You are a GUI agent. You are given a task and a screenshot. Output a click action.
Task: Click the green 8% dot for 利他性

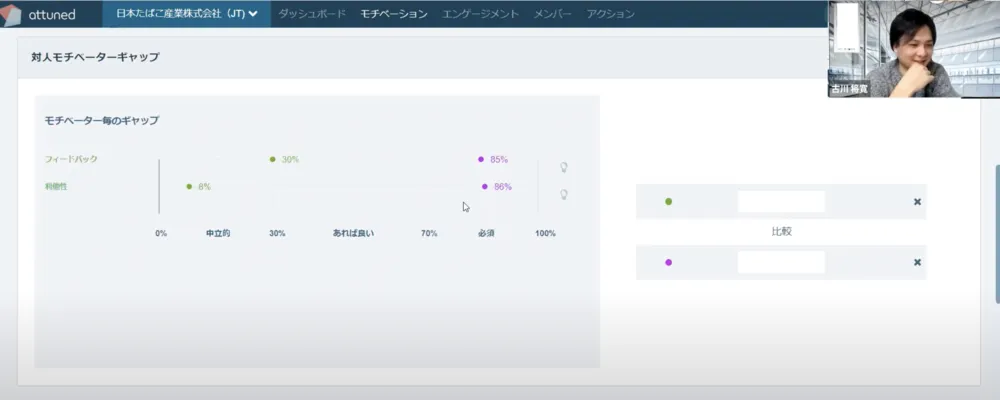[x=189, y=186]
